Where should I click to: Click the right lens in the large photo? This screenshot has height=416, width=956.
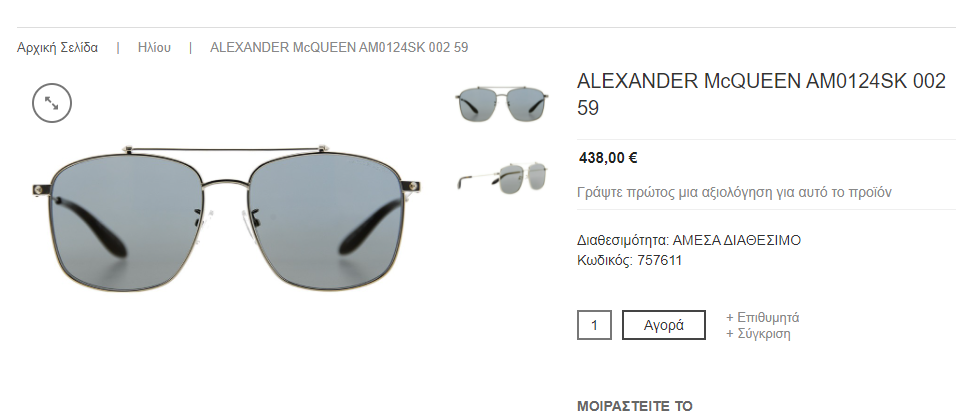326,223
